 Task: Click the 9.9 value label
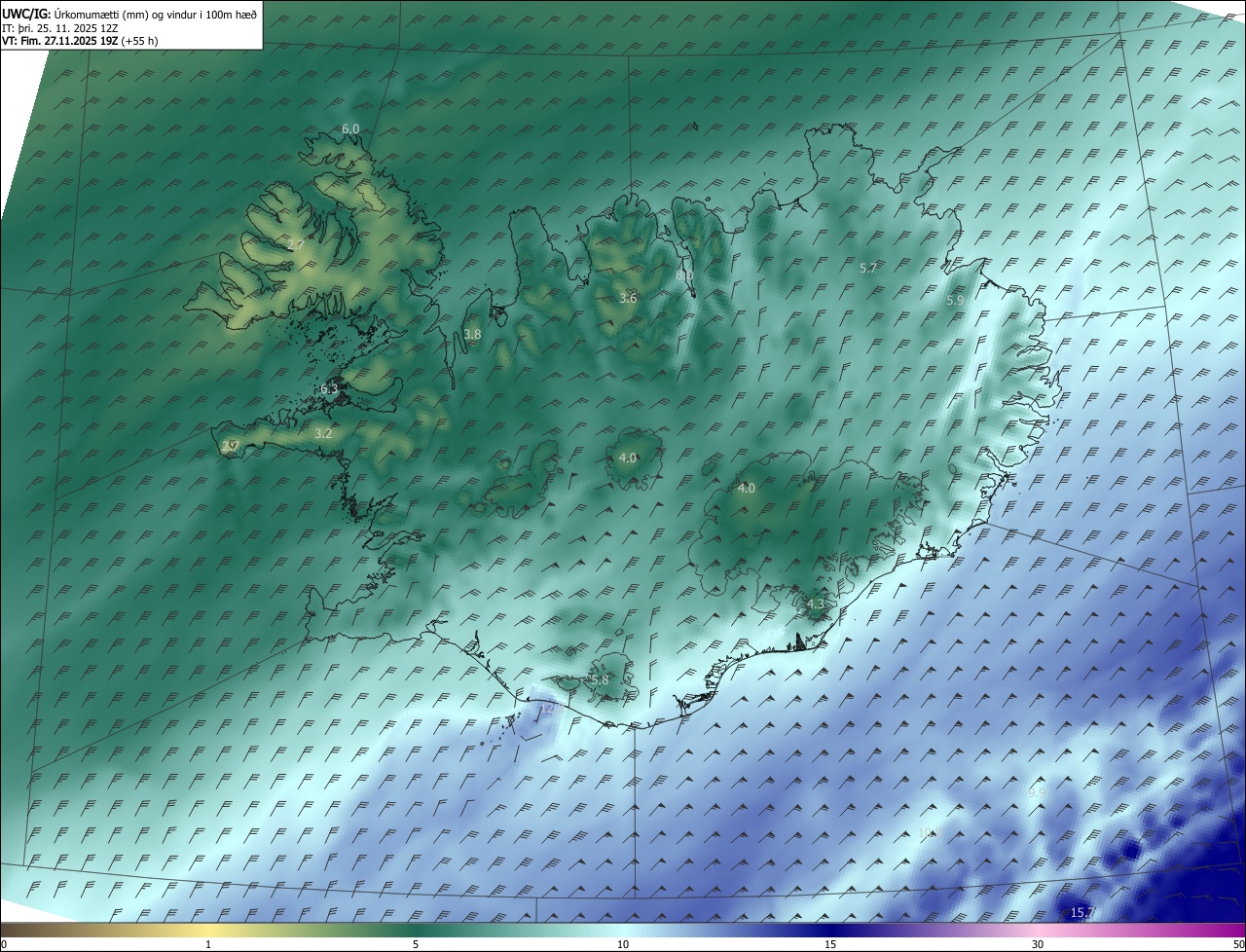tap(1037, 793)
